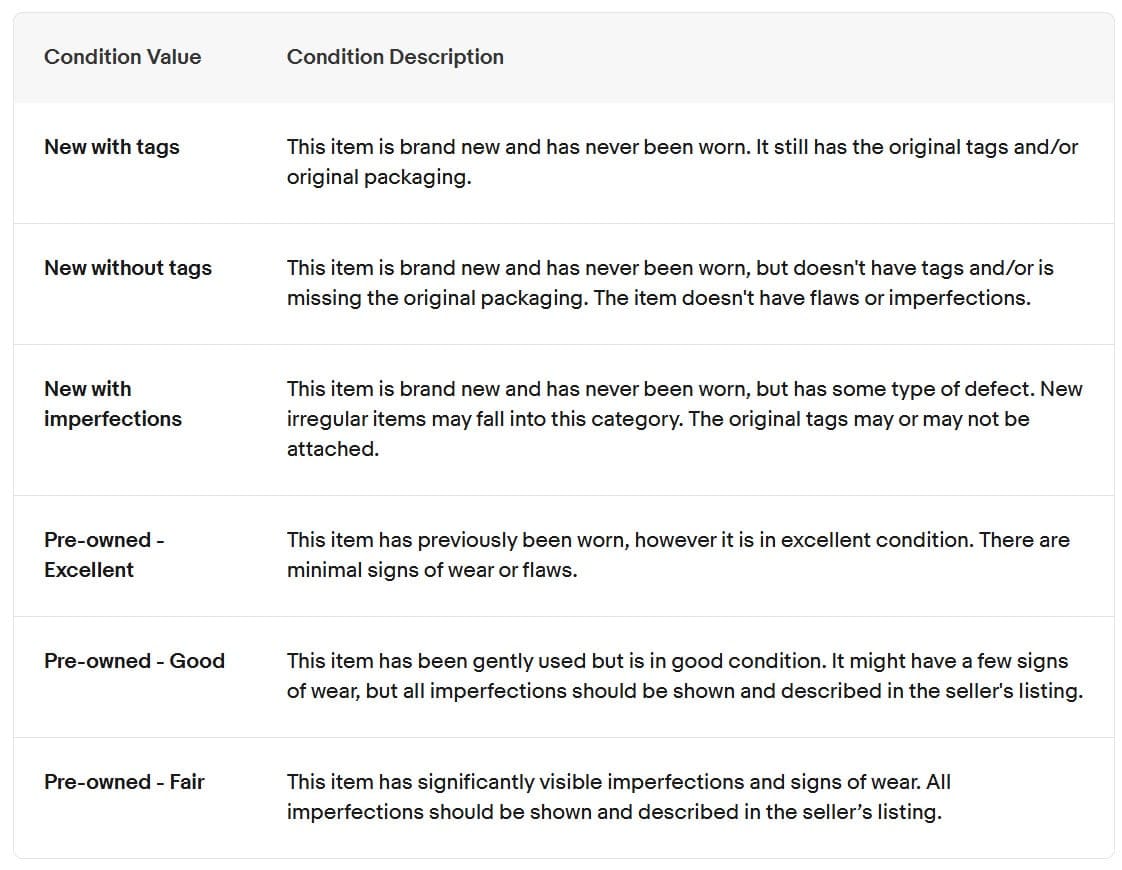Select the 'Pre-owned - Excellent' condition label
The width and height of the screenshot is (1122, 870).
tap(104, 555)
